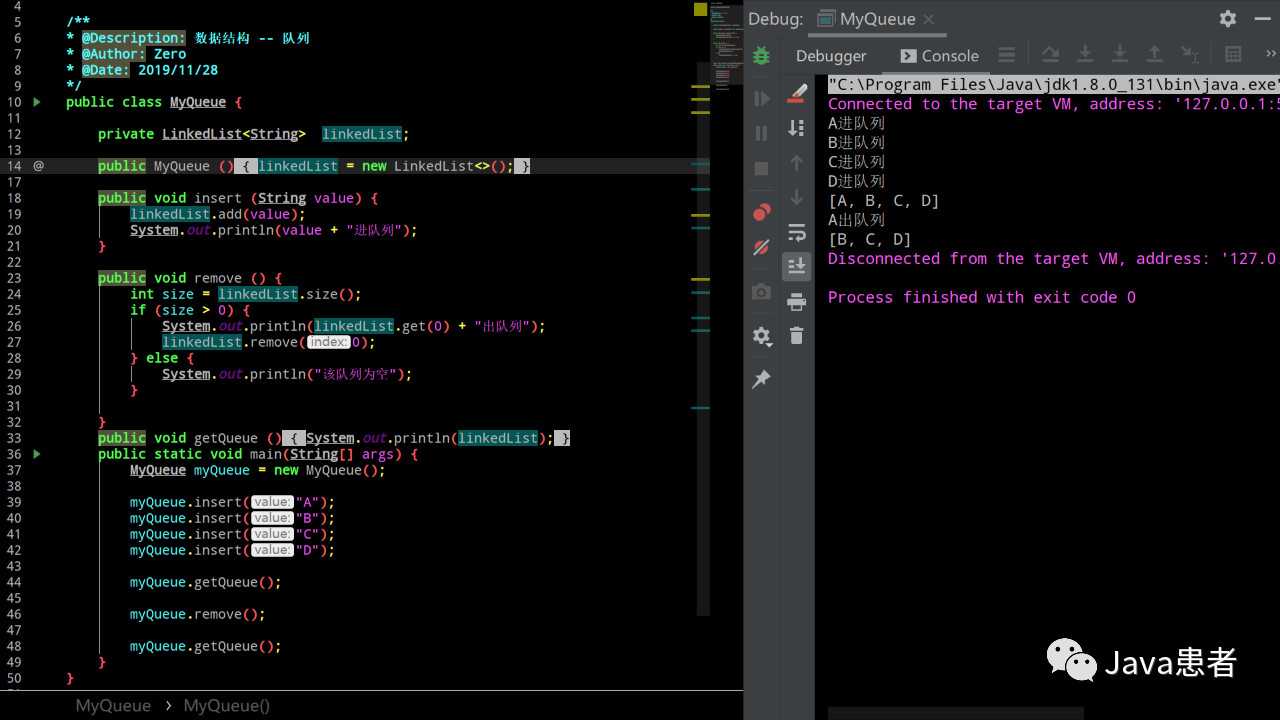Click the yellow inspection status indicator
This screenshot has height=720, width=1280.
[700, 10]
